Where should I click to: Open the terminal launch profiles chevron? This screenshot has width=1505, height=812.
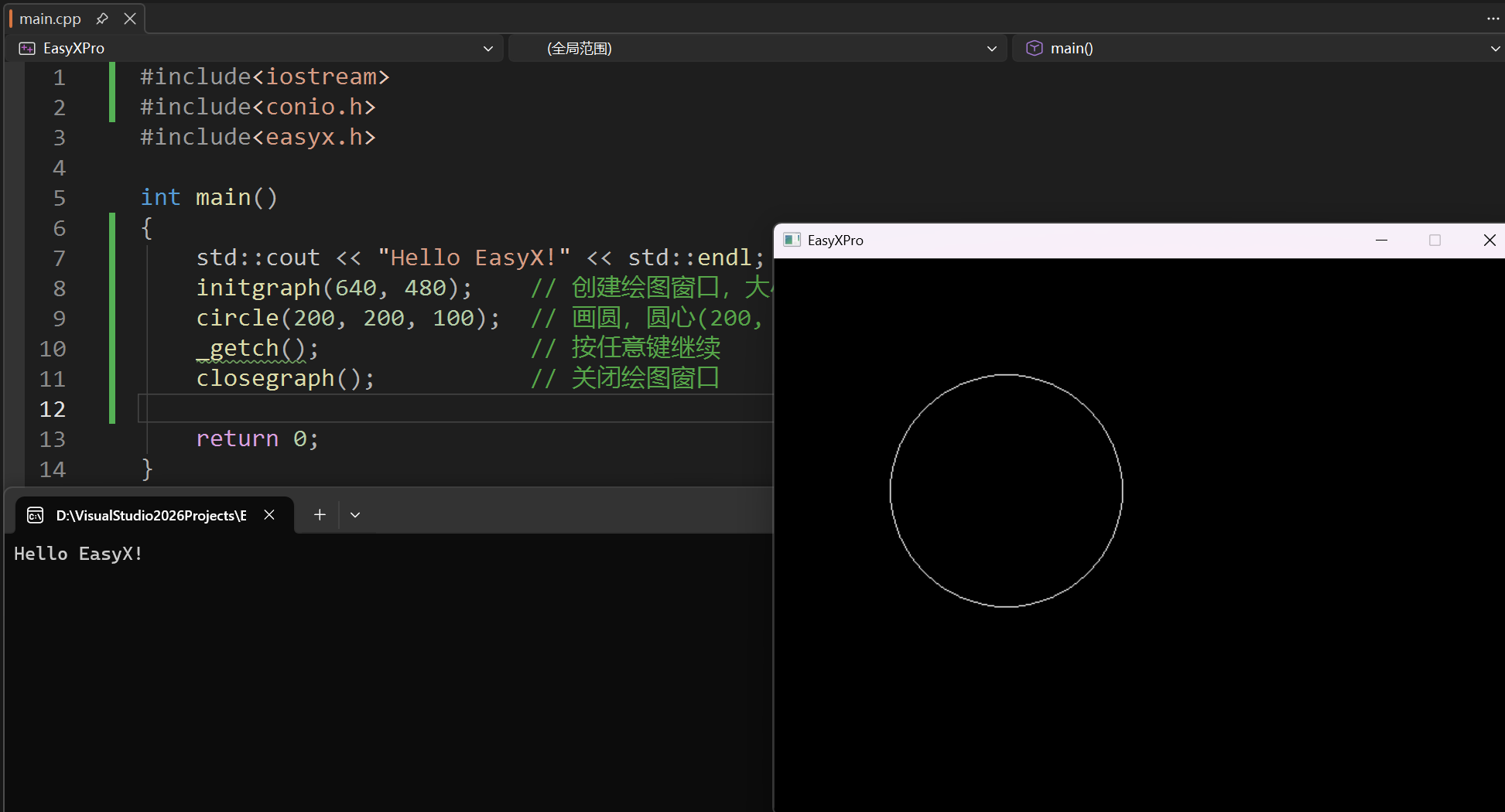(x=355, y=514)
